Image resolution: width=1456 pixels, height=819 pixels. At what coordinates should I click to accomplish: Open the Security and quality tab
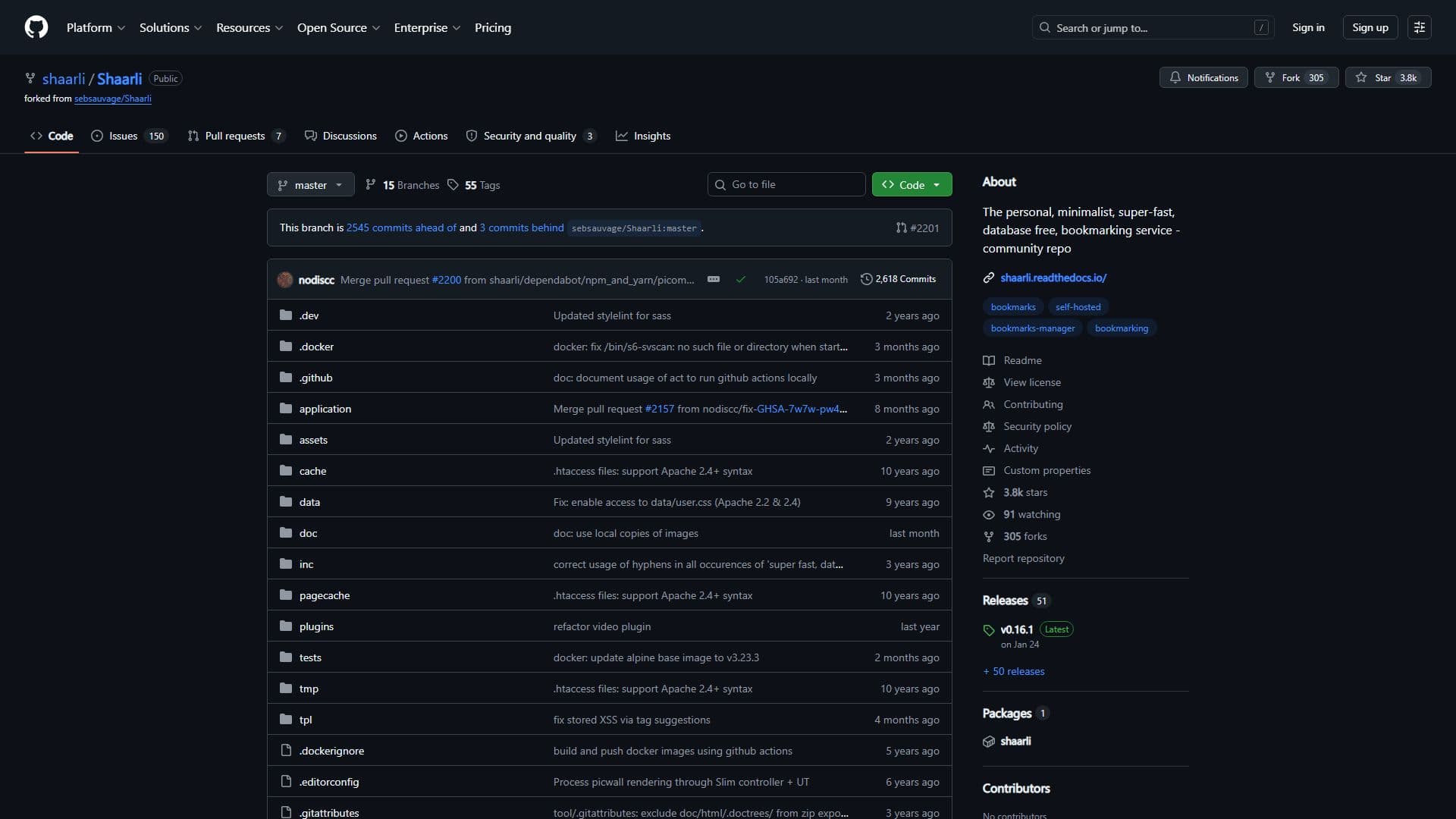531,136
